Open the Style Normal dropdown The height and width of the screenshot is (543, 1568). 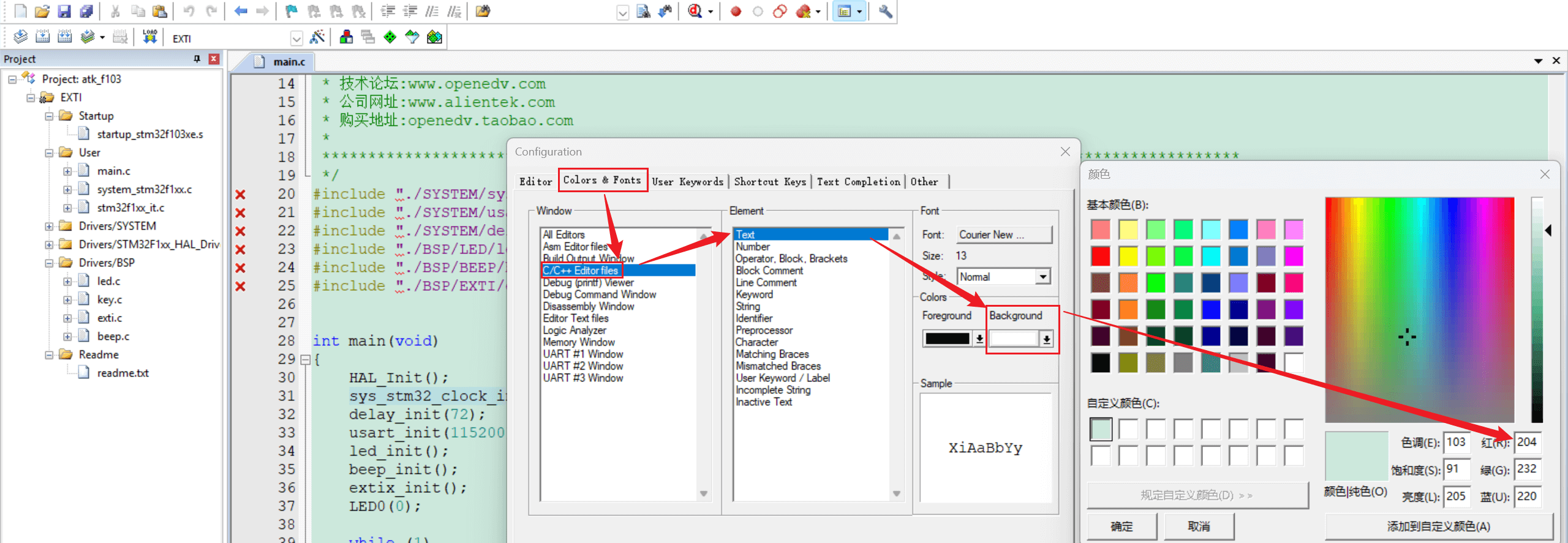tap(1042, 277)
